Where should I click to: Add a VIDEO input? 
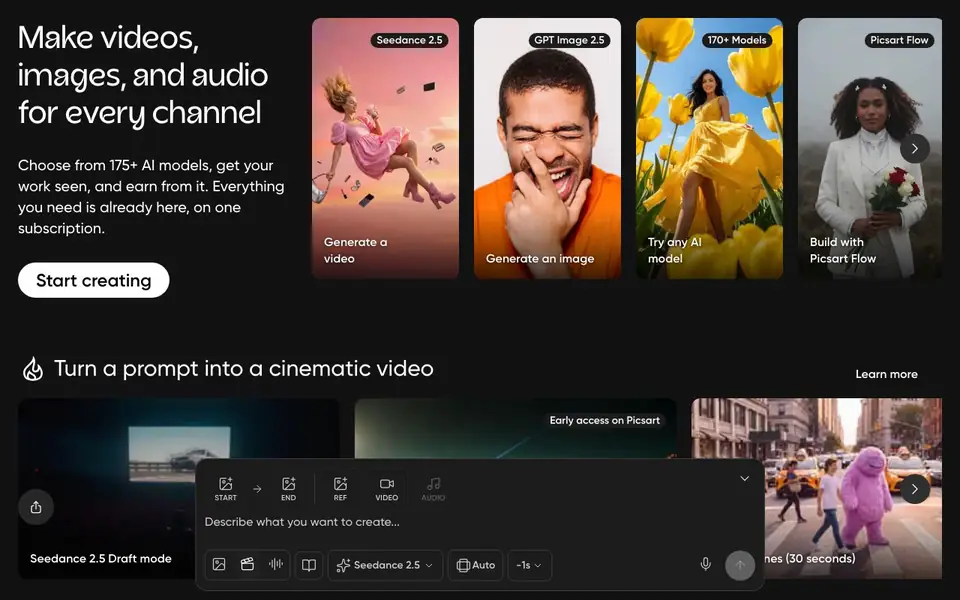[386, 489]
